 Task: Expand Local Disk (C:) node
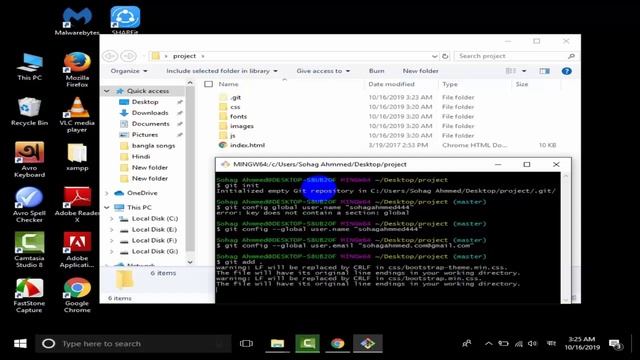[x=112, y=219]
